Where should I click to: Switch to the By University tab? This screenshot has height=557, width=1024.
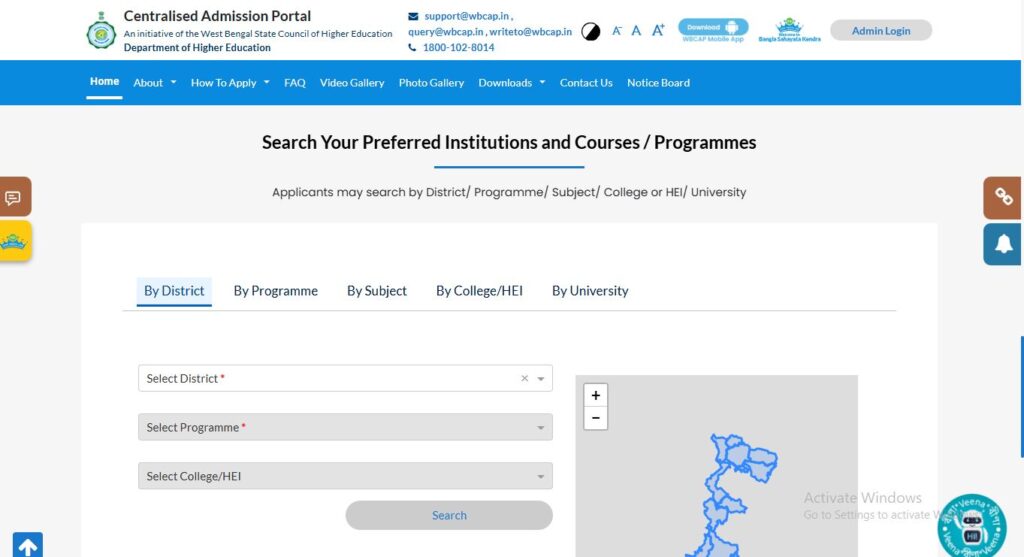coord(590,291)
